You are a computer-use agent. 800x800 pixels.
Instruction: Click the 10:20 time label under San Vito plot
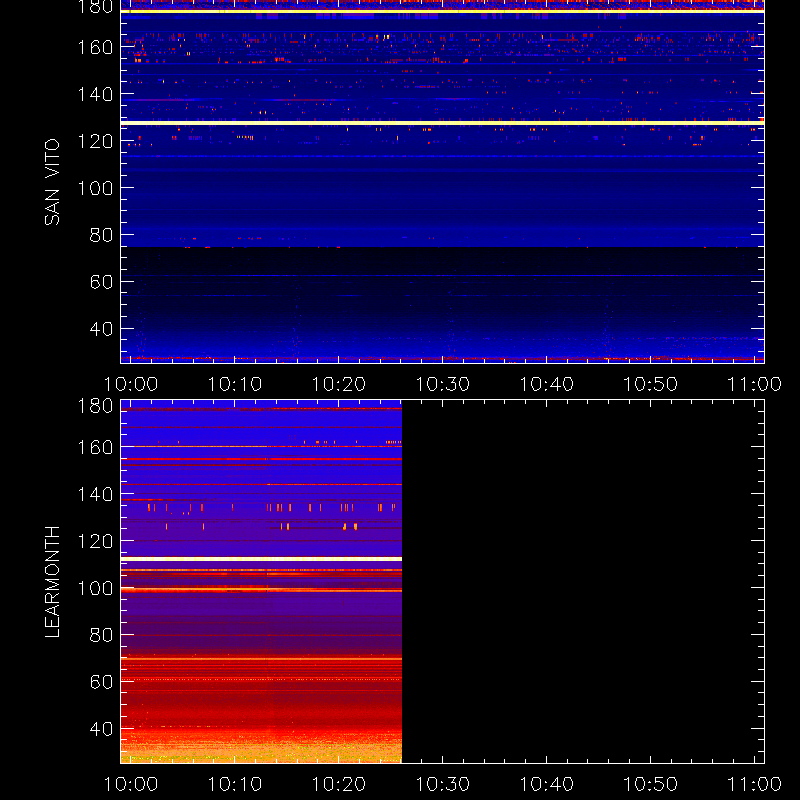pos(339,384)
